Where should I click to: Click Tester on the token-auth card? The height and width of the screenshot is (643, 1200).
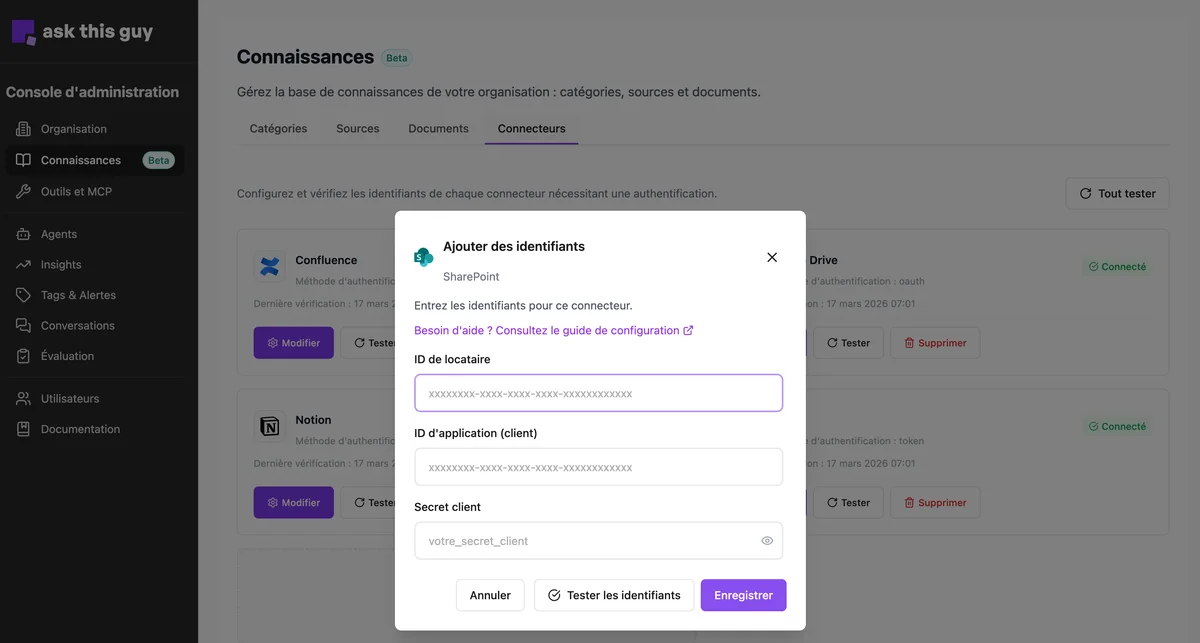(848, 503)
